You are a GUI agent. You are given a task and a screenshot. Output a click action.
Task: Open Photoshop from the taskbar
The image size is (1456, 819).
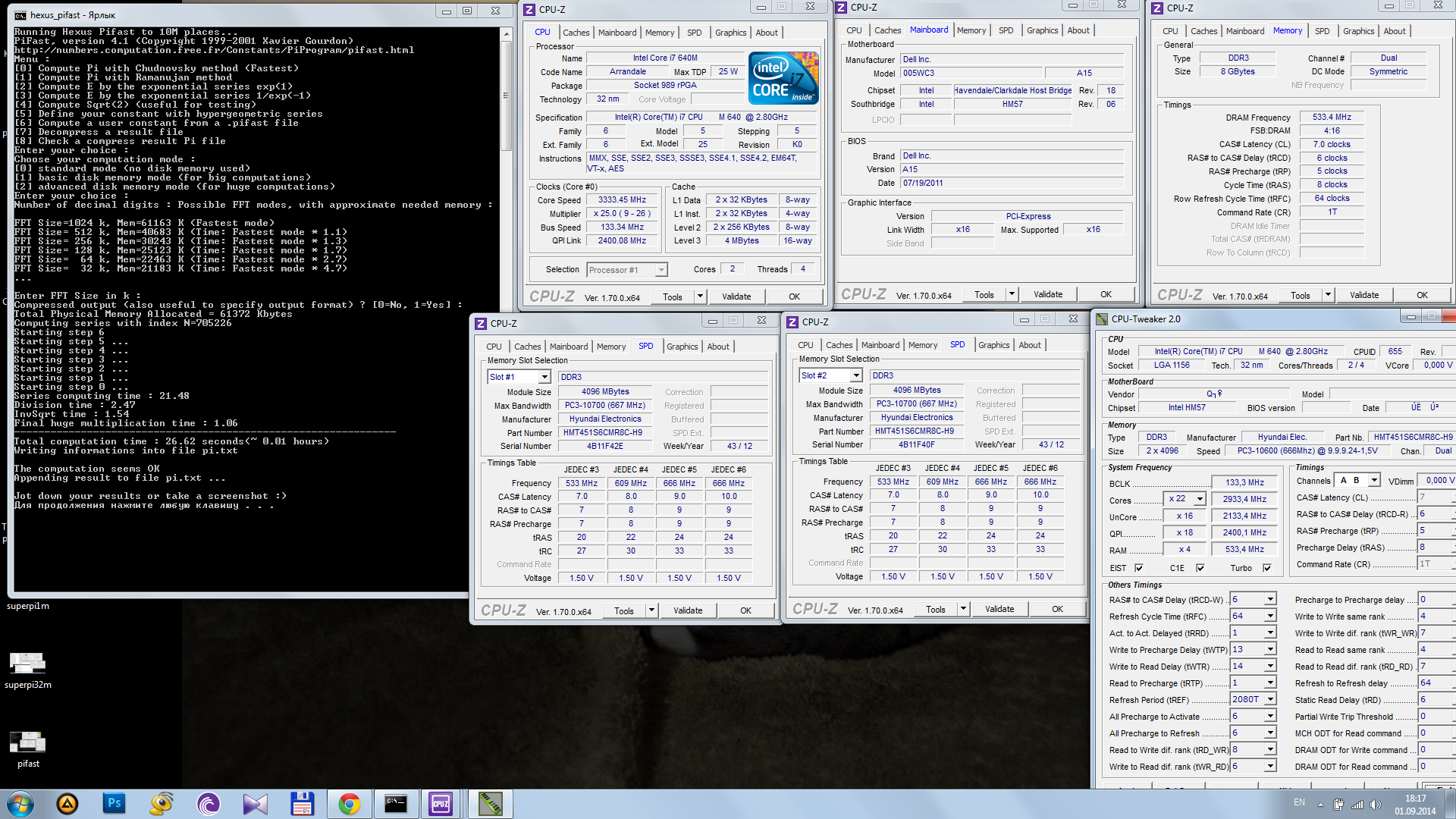(x=115, y=804)
